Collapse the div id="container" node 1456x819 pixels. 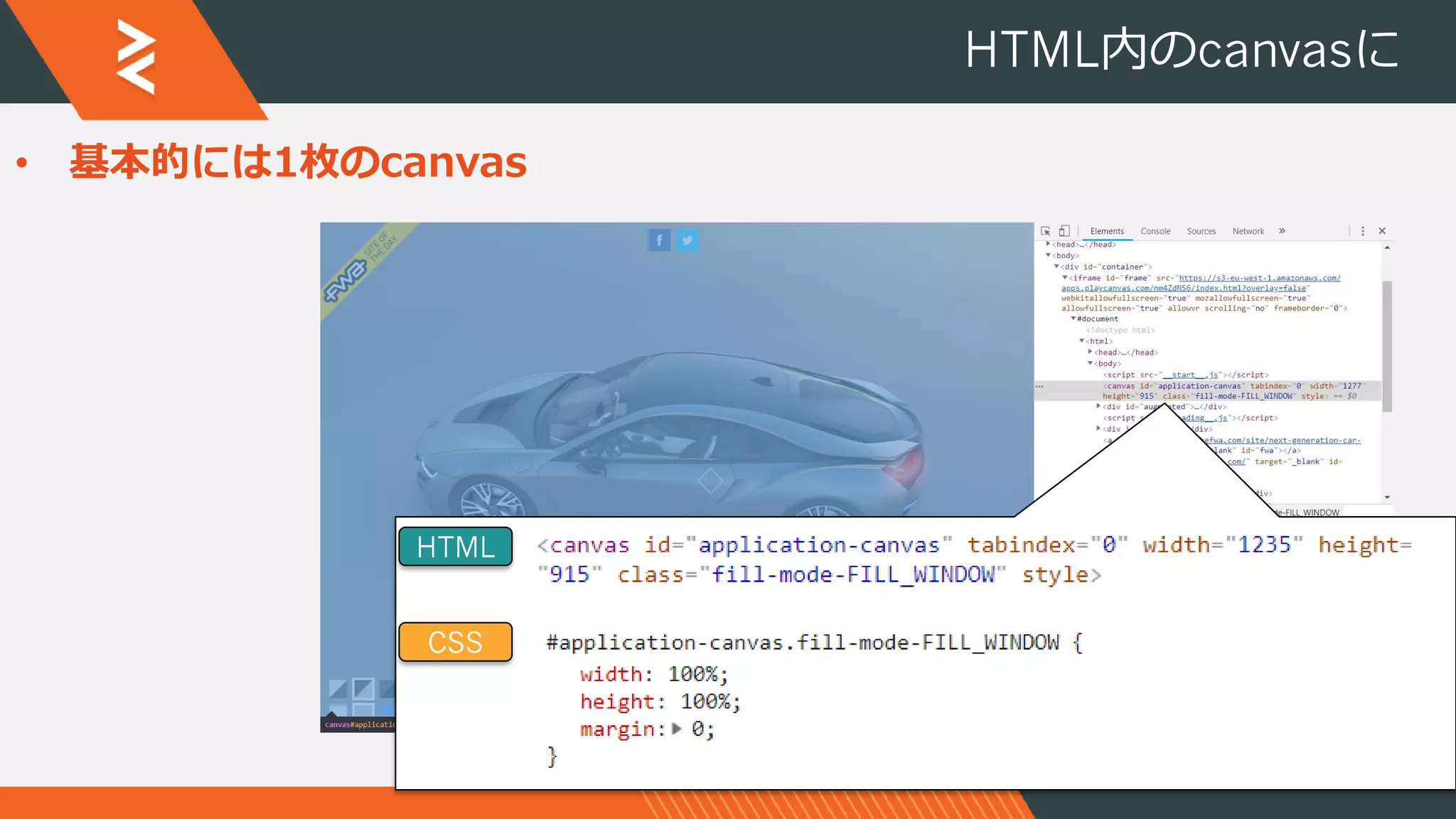point(1056,267)
